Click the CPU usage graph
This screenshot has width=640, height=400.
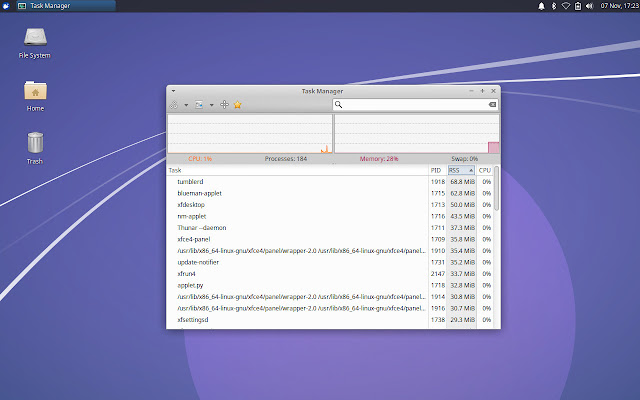pos(250,134)
